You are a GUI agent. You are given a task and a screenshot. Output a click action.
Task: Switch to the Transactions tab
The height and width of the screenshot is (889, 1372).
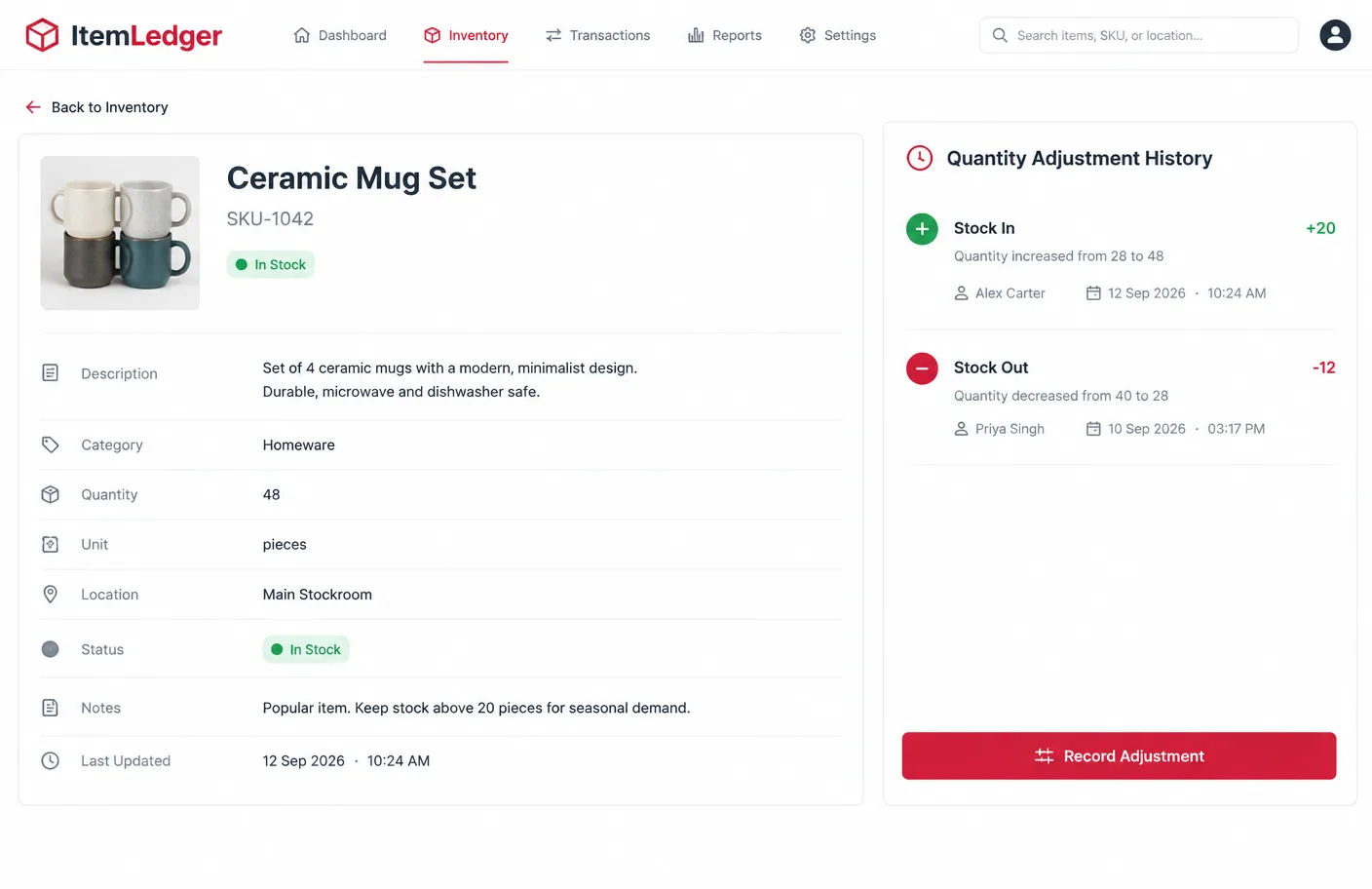click(597, 35)
